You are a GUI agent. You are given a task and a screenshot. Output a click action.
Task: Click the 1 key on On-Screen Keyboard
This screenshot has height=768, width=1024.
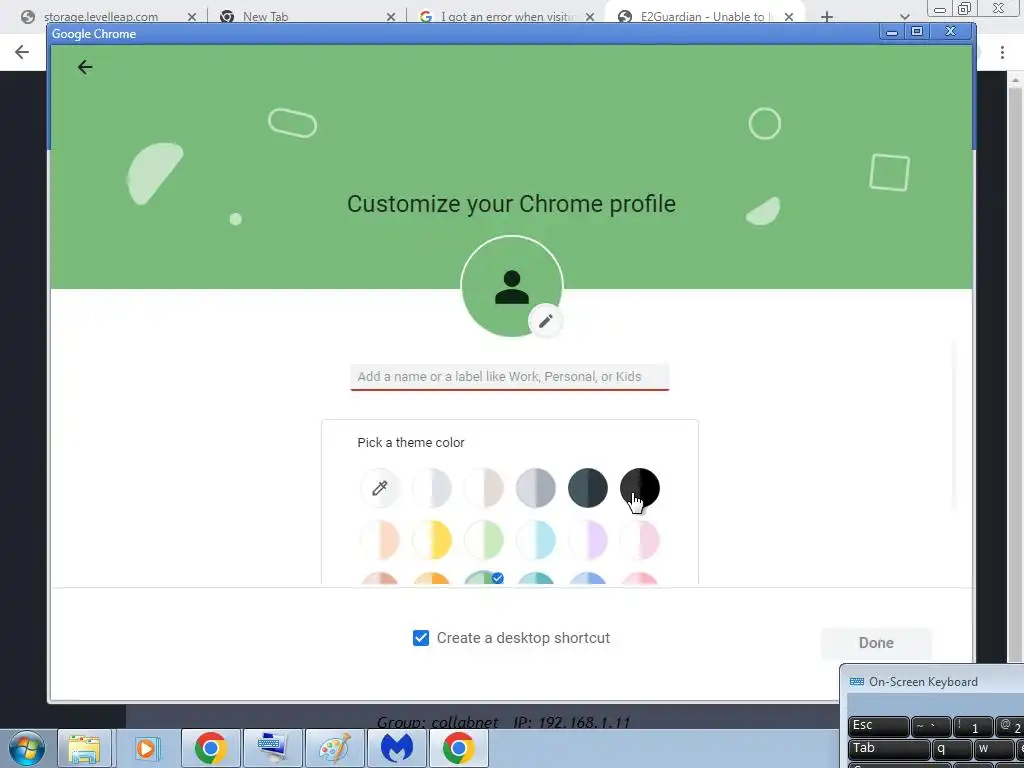pyautogui.click(x=972, y=726)
